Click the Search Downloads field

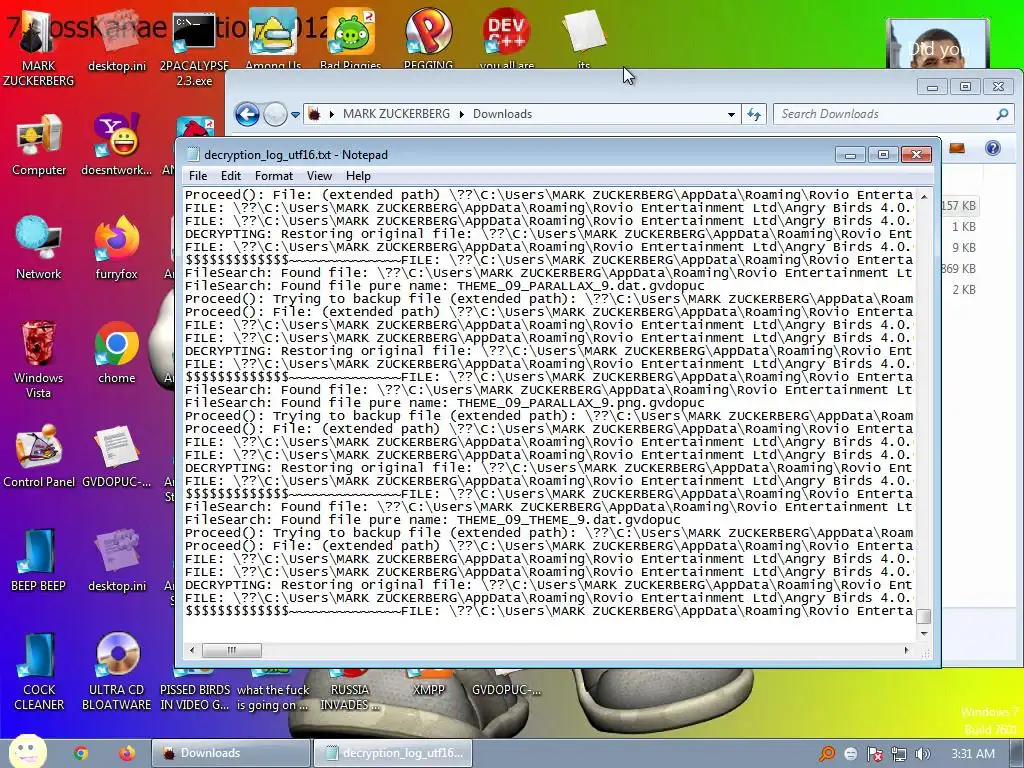[893, 114]
